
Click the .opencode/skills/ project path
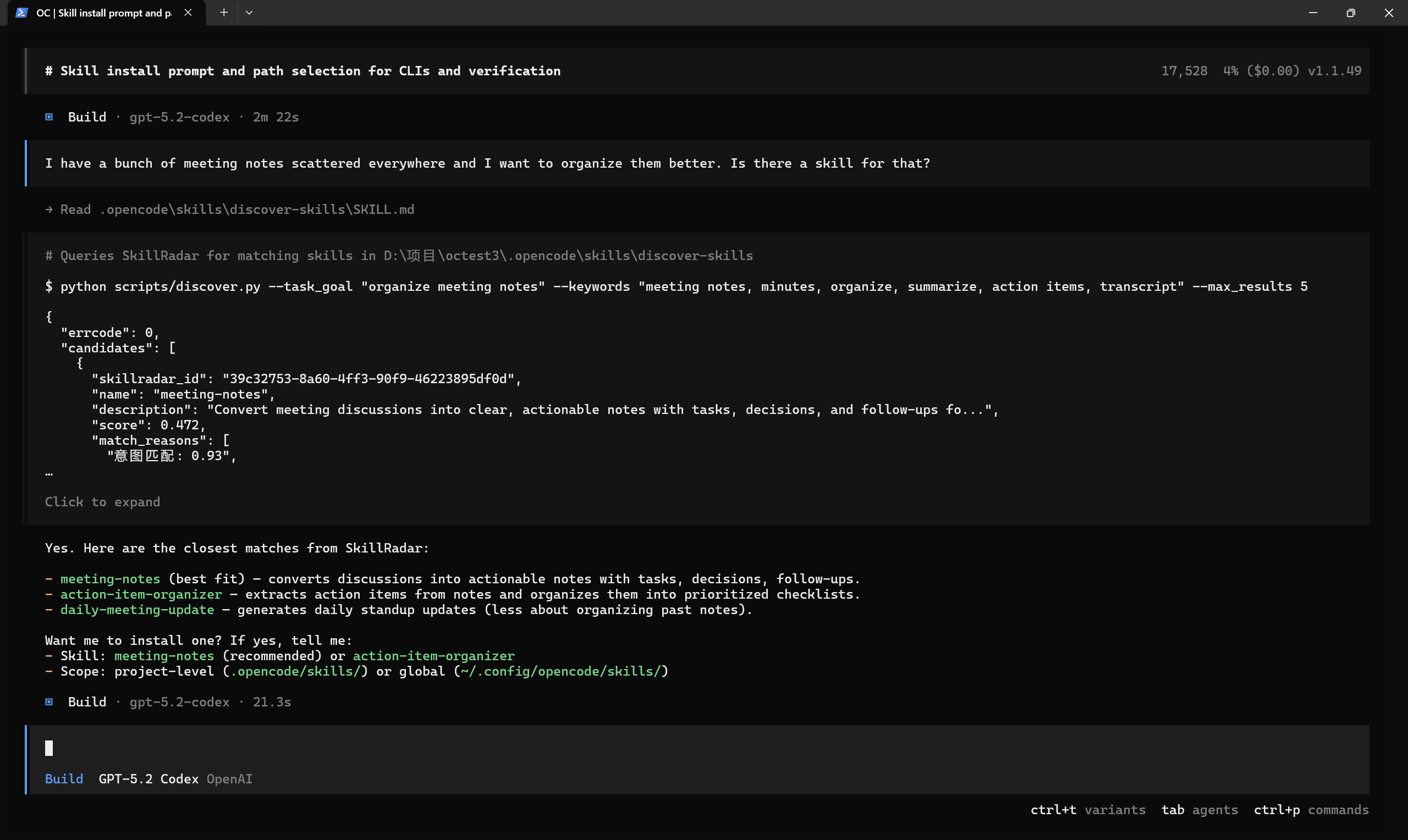click(295, 671)
